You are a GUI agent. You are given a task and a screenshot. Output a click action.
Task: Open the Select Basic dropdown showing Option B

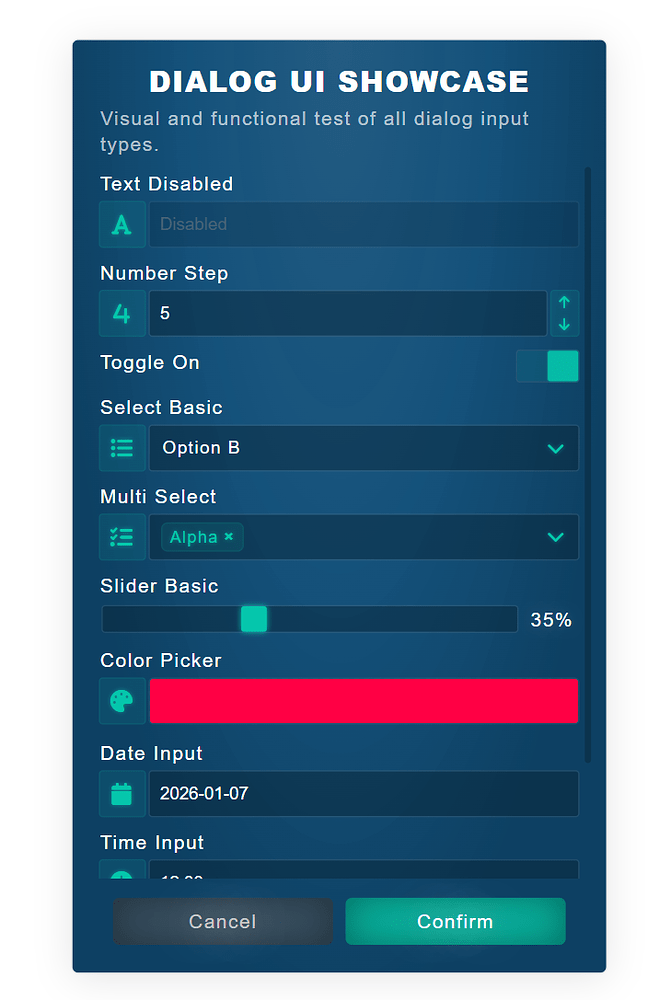pos(363,448)
